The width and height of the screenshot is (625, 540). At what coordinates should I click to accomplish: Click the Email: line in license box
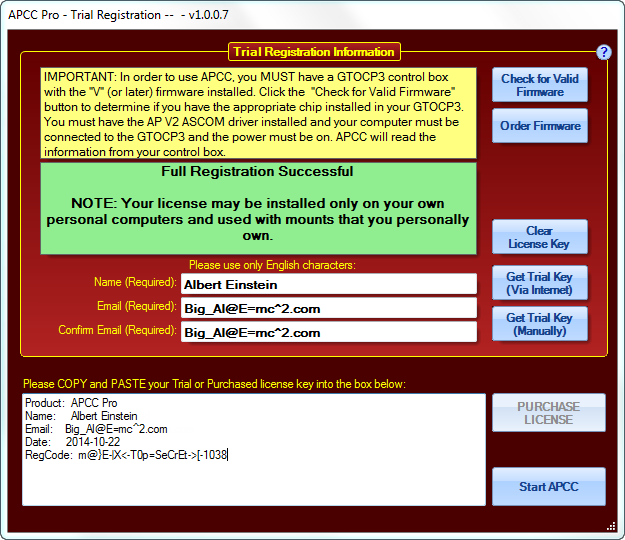[96, 429]
